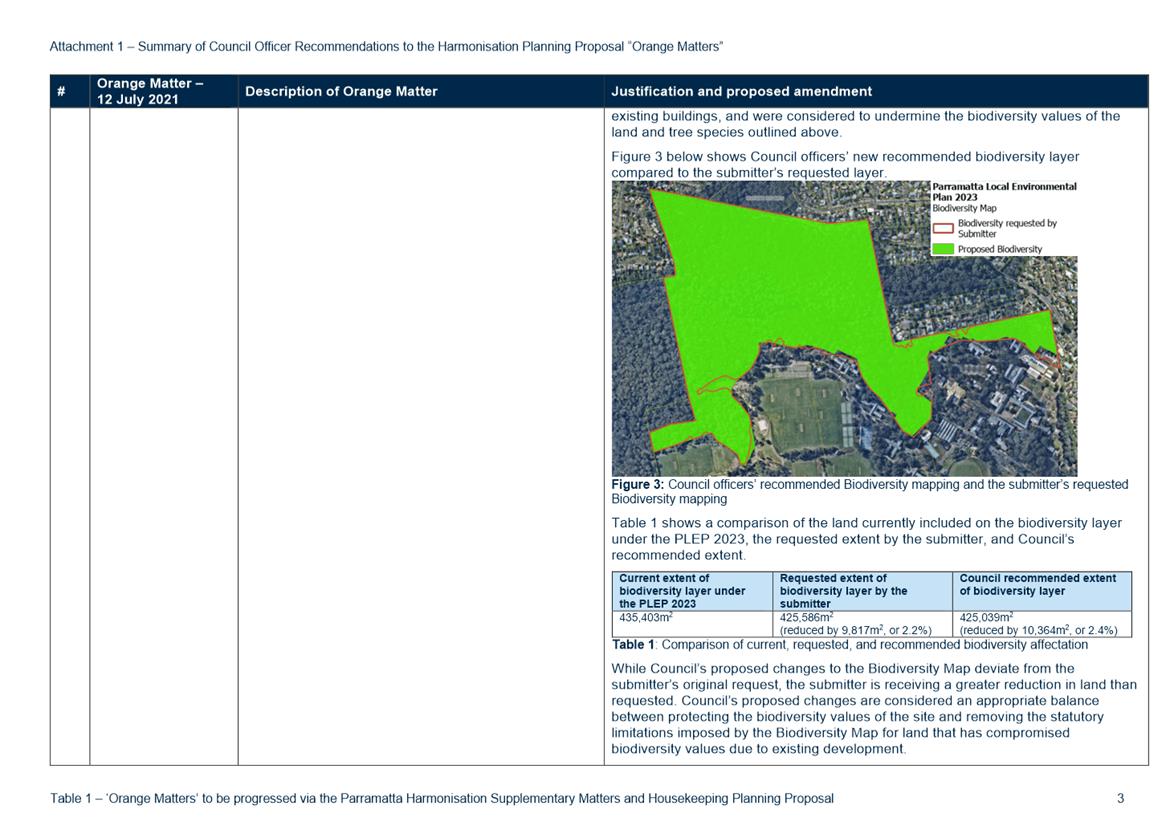Select the 'Biodiversity Map' legend subtitle
Image resolution: width=1174 pixels, height=830 pixels.
point(964,208)
